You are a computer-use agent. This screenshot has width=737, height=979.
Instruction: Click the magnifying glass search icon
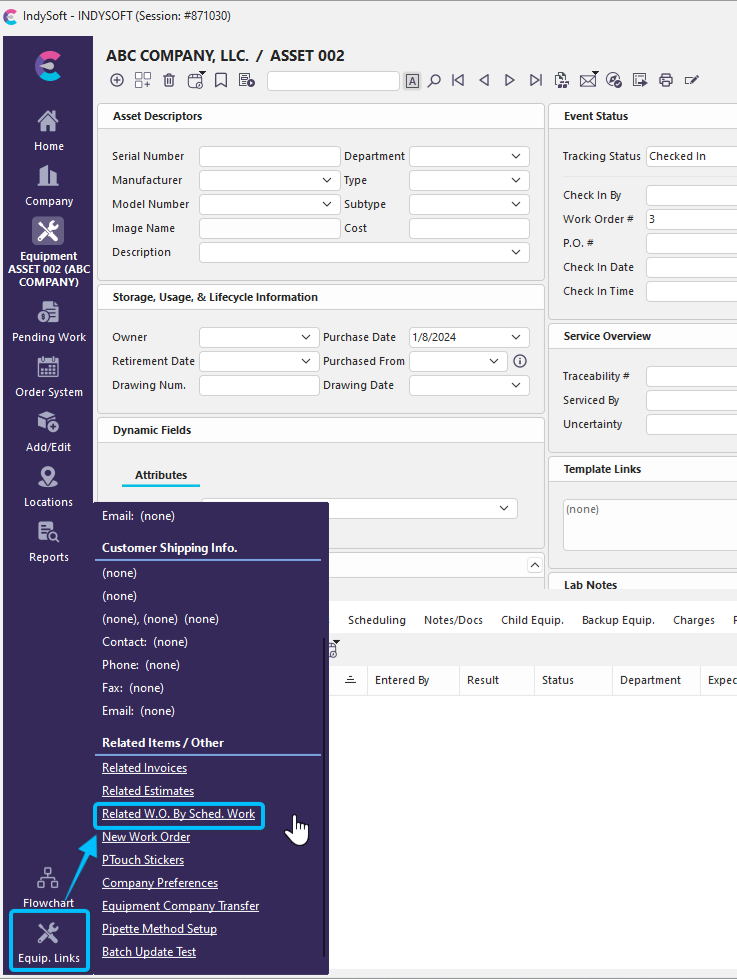tap(434, 81)
